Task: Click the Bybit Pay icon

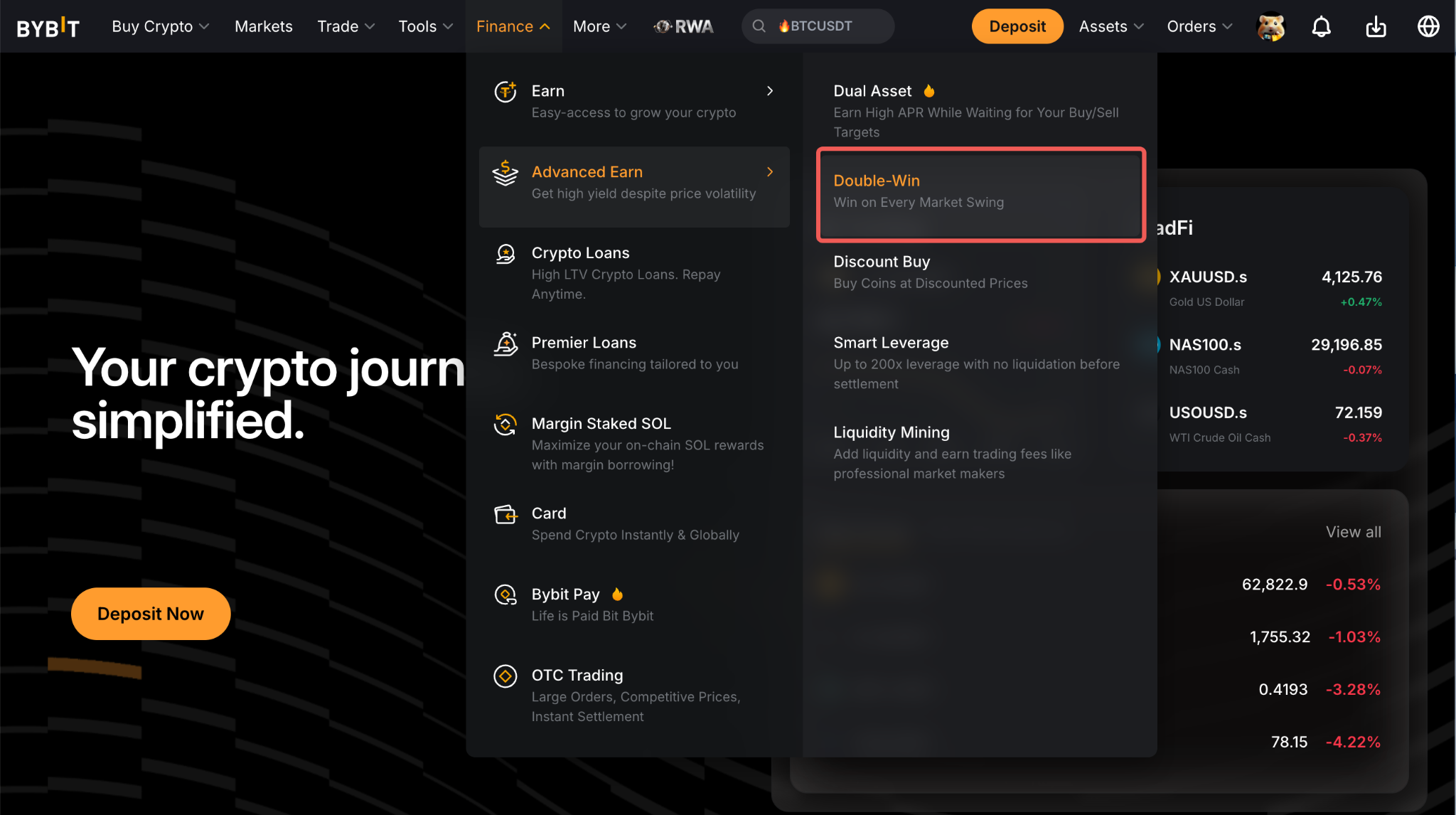Action: click(505, 595)
